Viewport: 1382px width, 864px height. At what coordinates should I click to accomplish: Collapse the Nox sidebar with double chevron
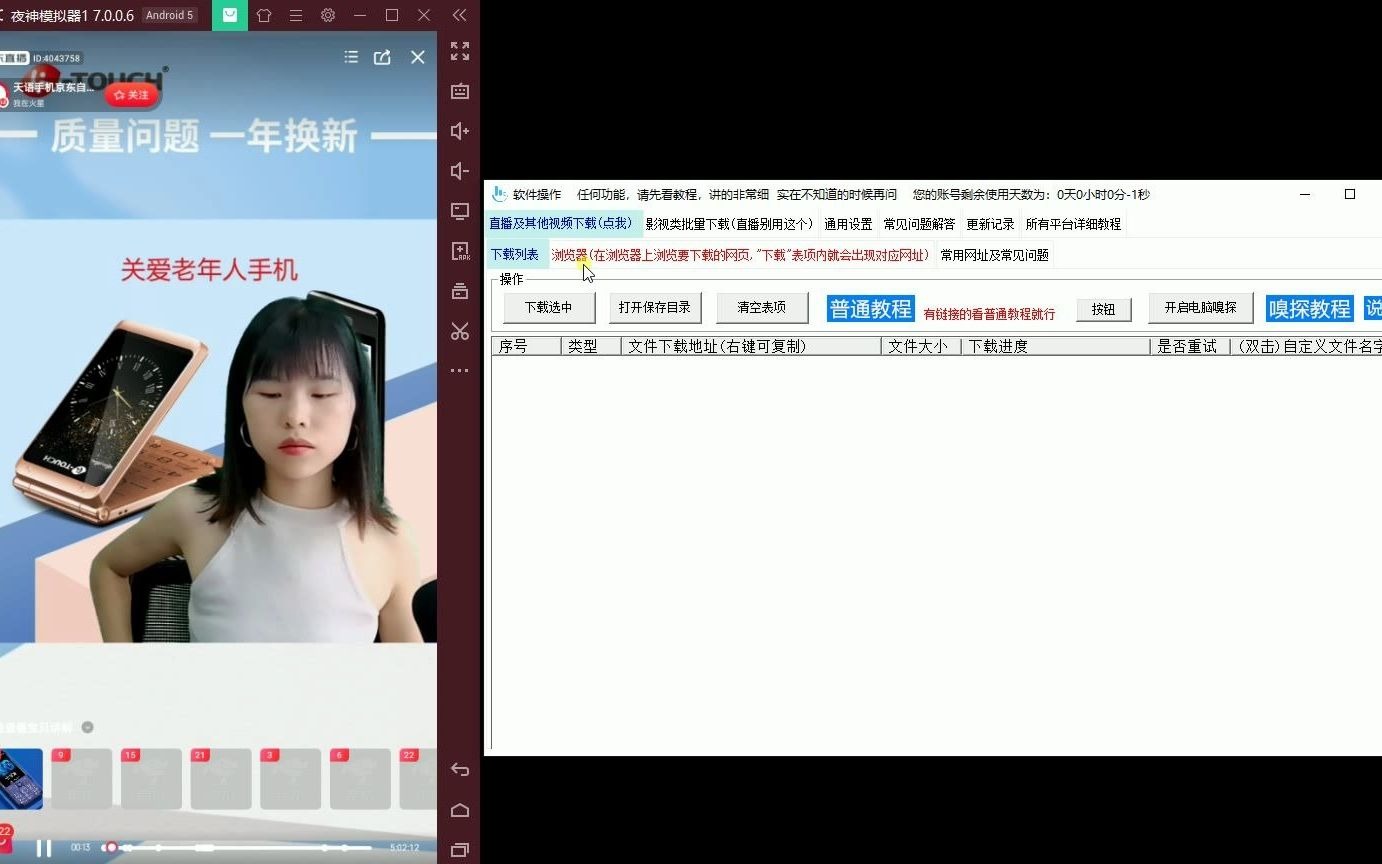459,15
